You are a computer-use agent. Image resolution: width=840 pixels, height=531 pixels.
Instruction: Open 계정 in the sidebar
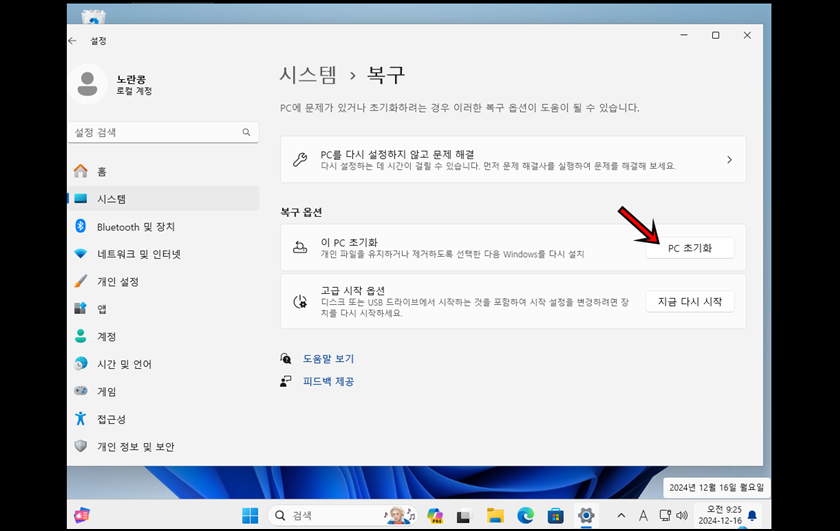coord(163,336)
